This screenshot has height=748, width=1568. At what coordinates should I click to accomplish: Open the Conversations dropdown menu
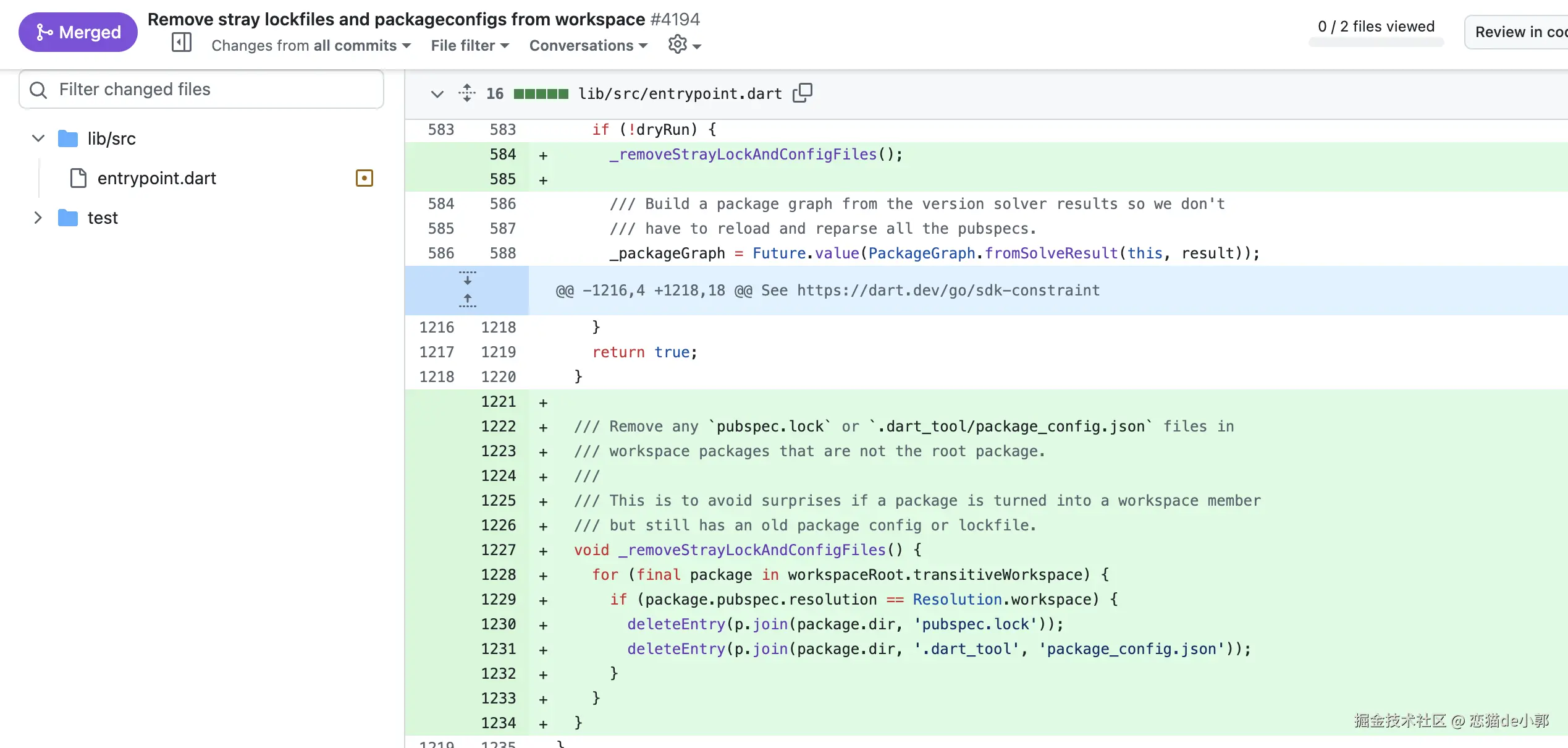(588, 45)
